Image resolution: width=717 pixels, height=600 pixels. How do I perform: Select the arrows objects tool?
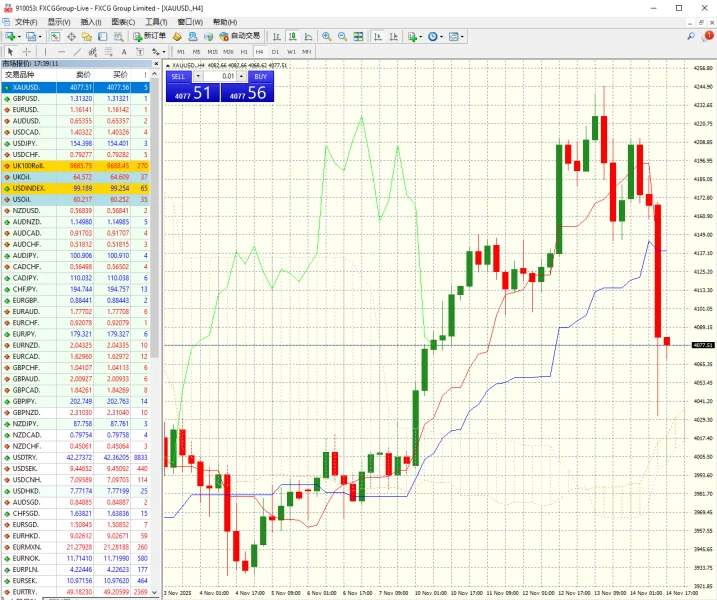click(156, 52)
